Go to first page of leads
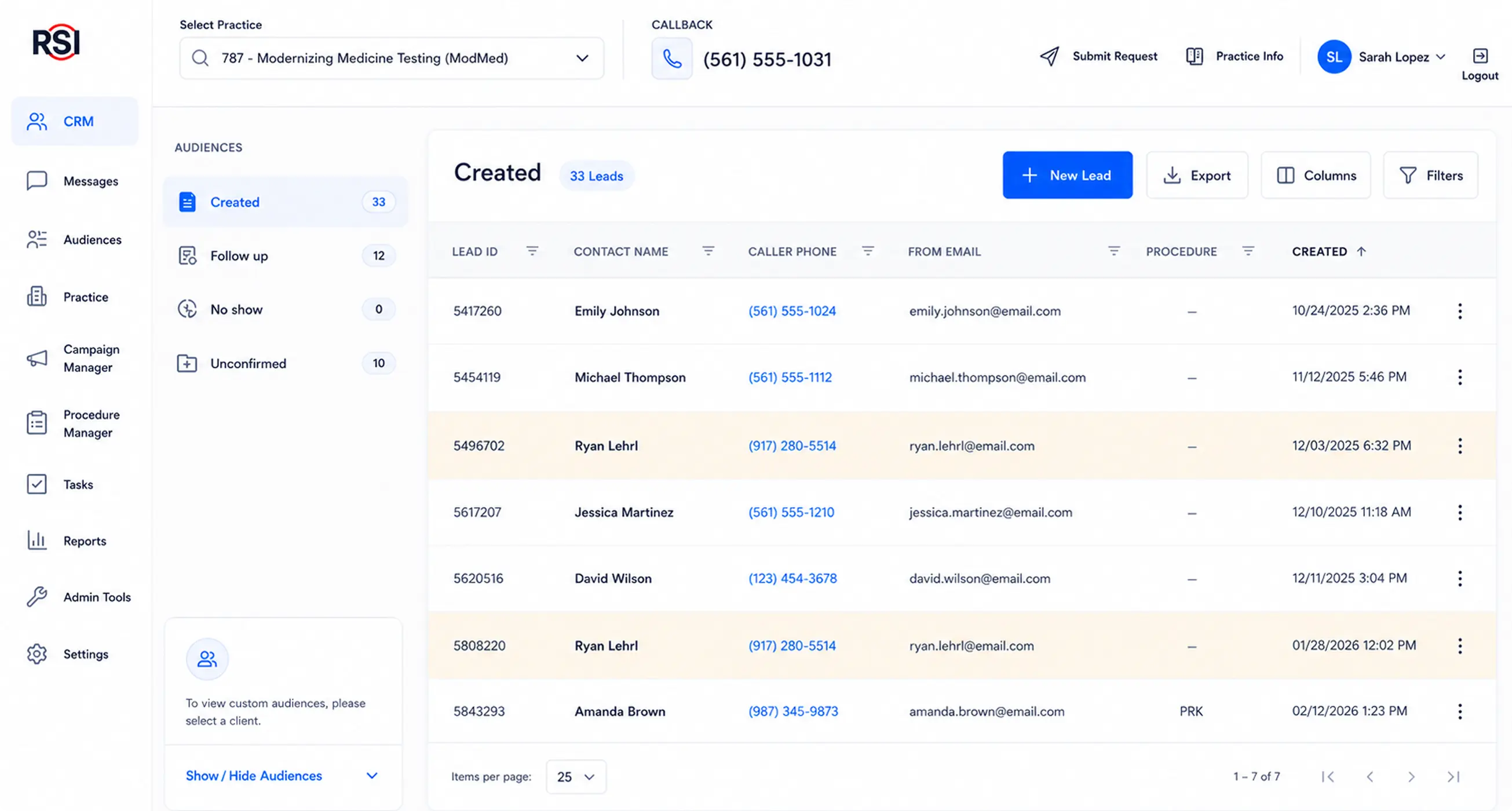Image resolution: width=1512 pixels, height=811 pixels. [1328, 776]
